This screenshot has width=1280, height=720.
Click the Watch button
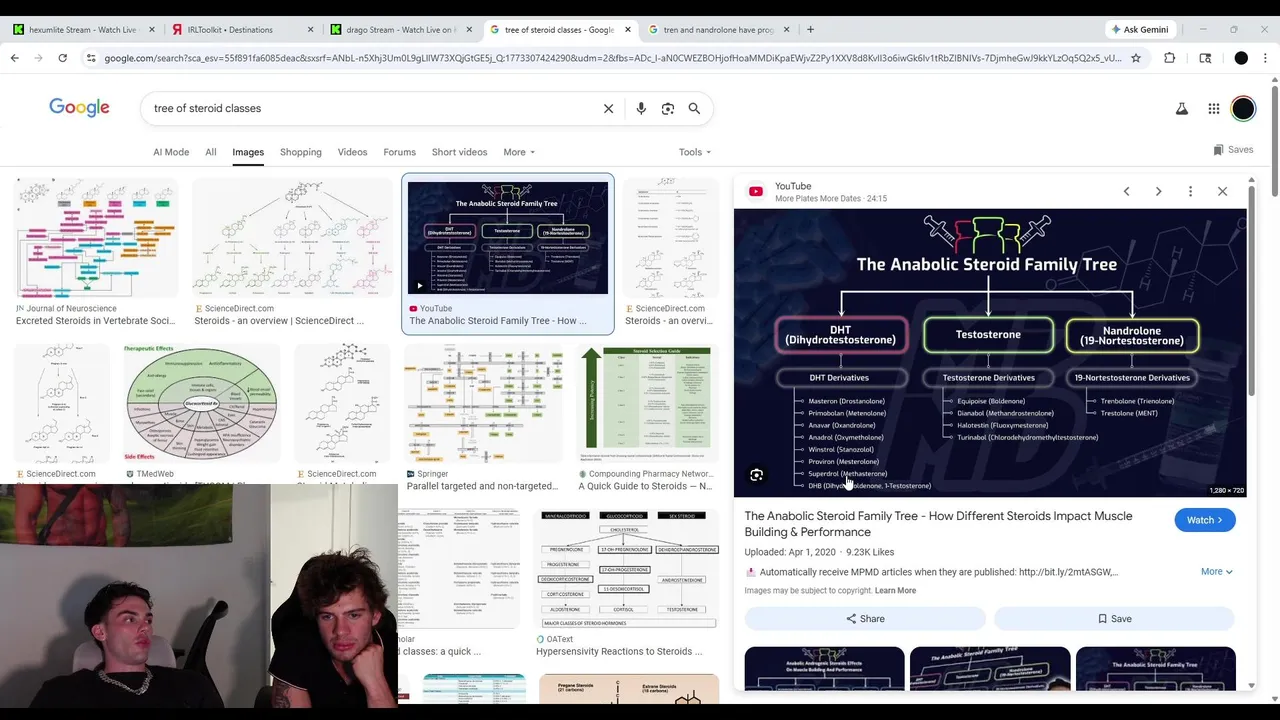click(x=1205, y=520)
